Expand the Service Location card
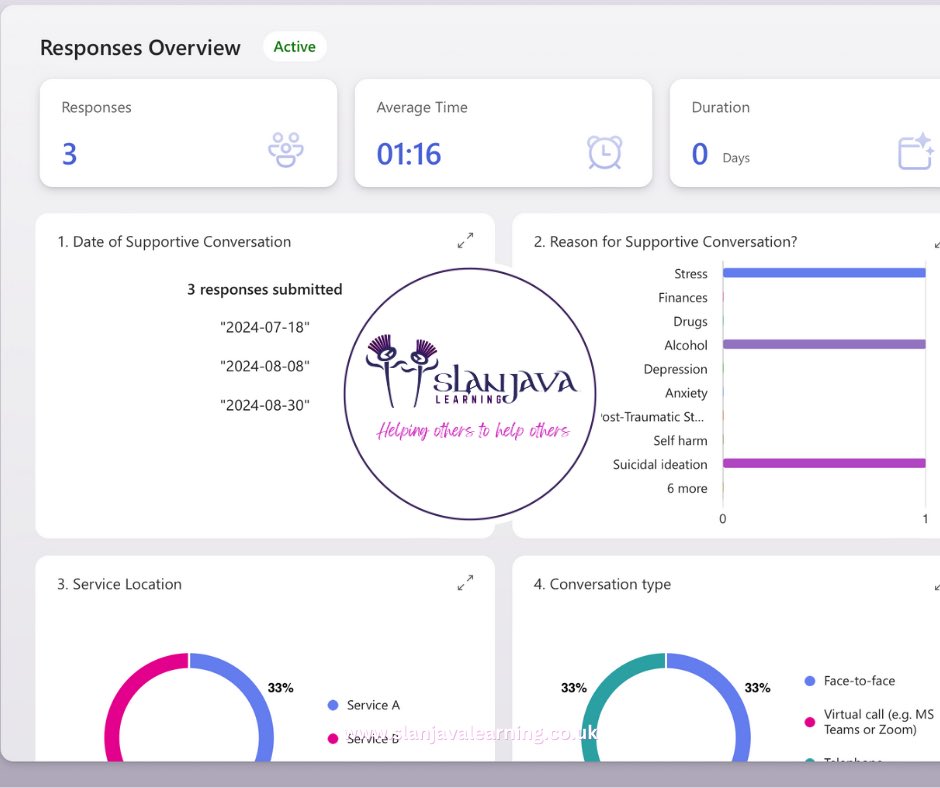Viewport: 940px width, 788px height. click(465, 583)
